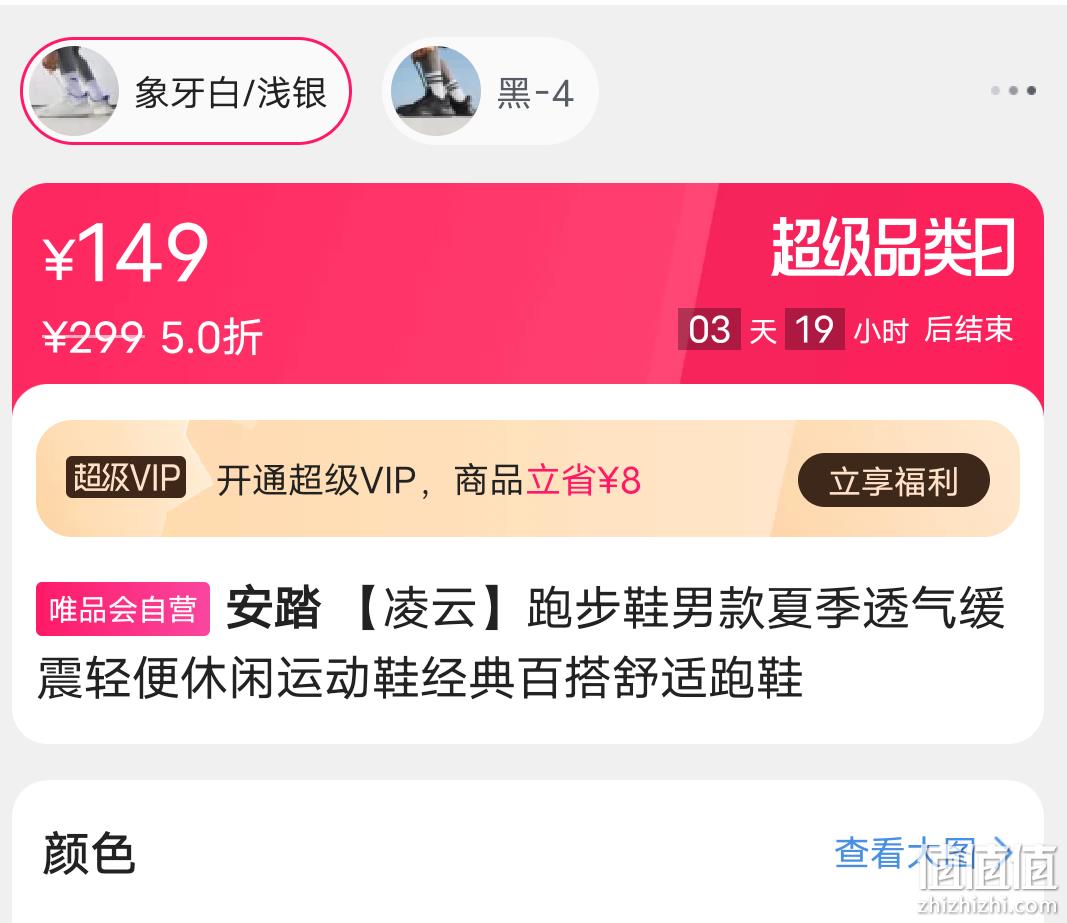Tap the 超级VIP badge
Viewport: 1067px width, 923px height.
click(x=126, y=477)
